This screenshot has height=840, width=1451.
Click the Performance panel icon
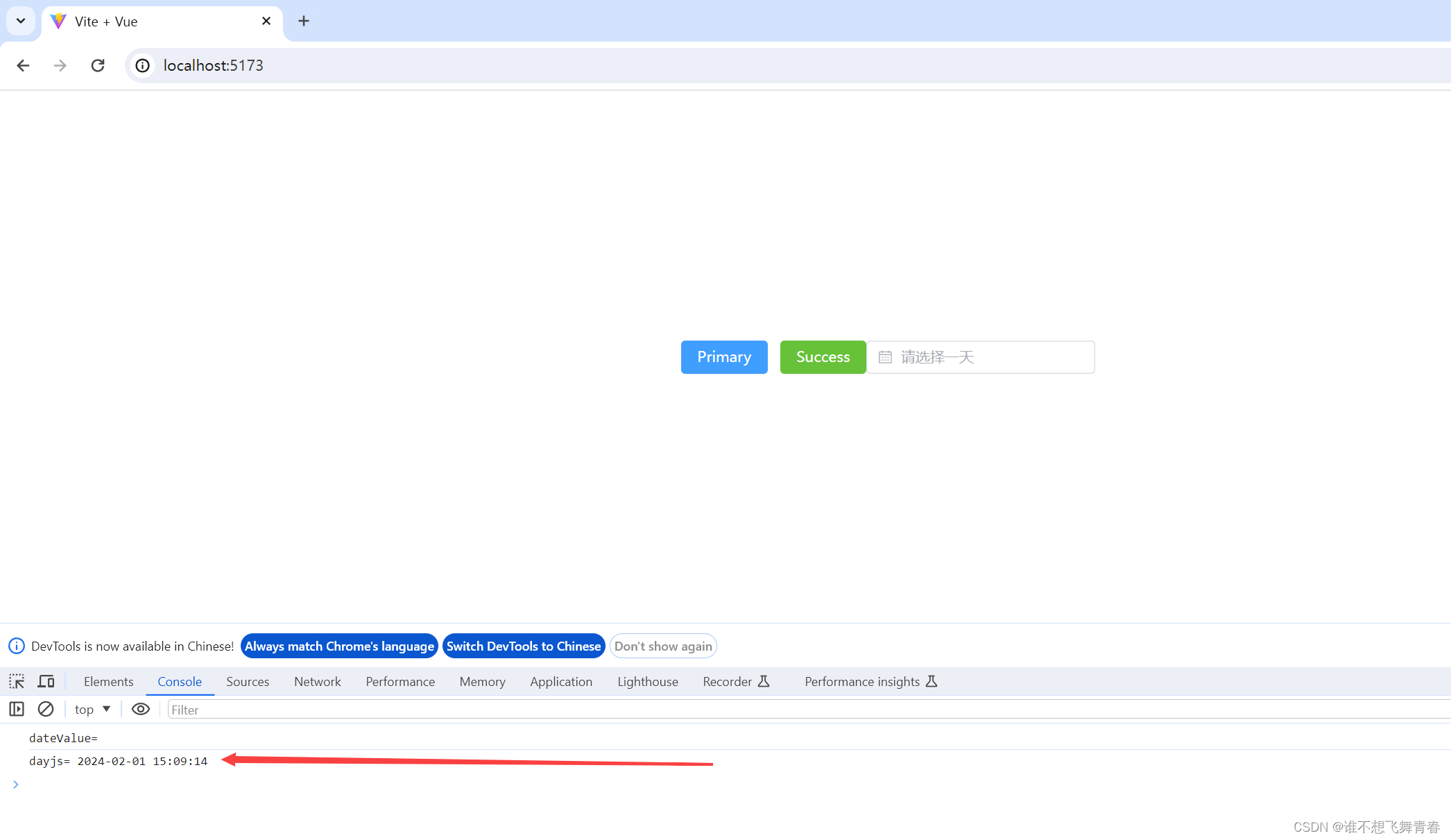click(400, 681)
